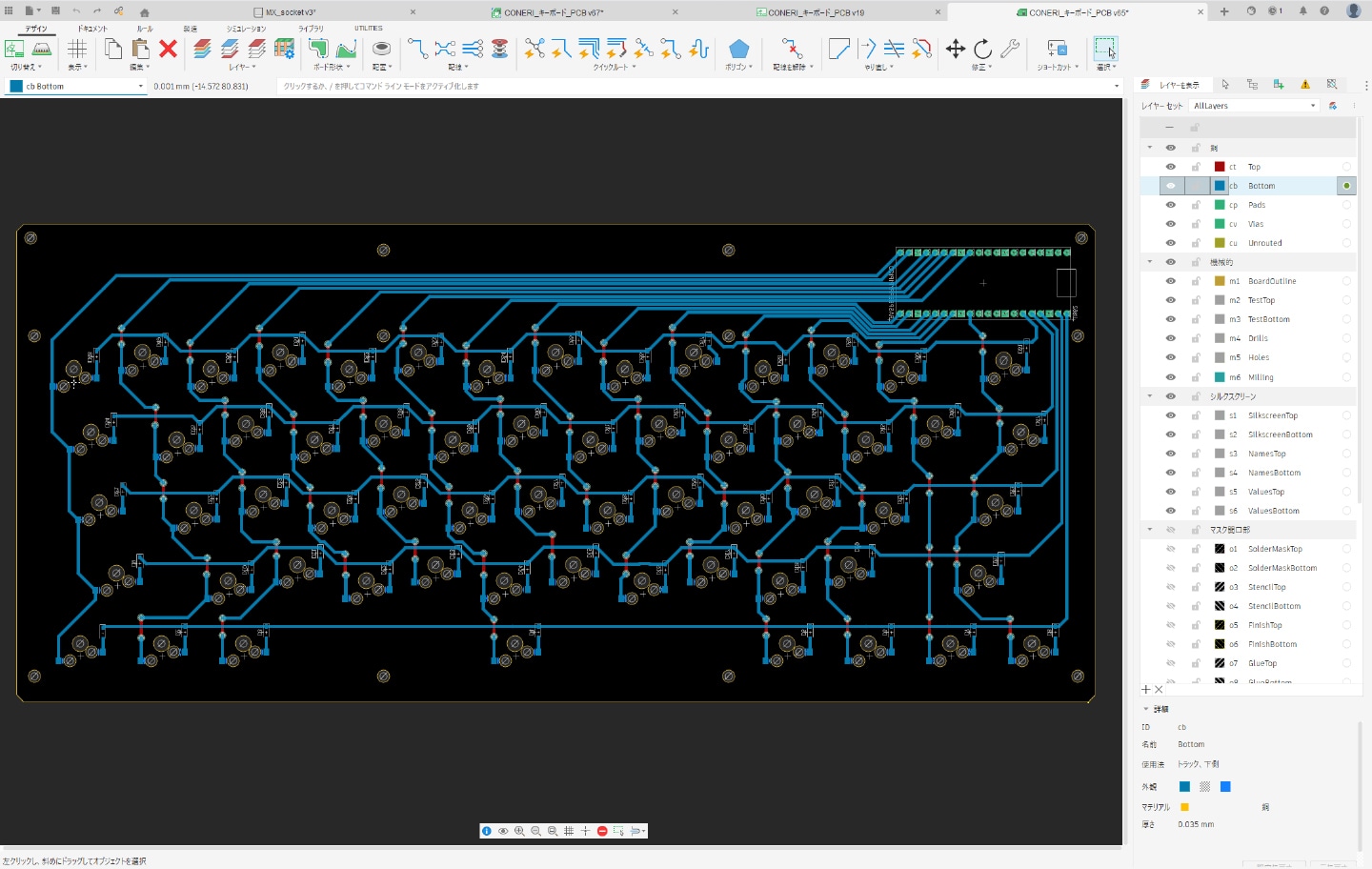Open the warning triangle panel tab
Screen dimensions: 1372x869
click(1305, 85)
